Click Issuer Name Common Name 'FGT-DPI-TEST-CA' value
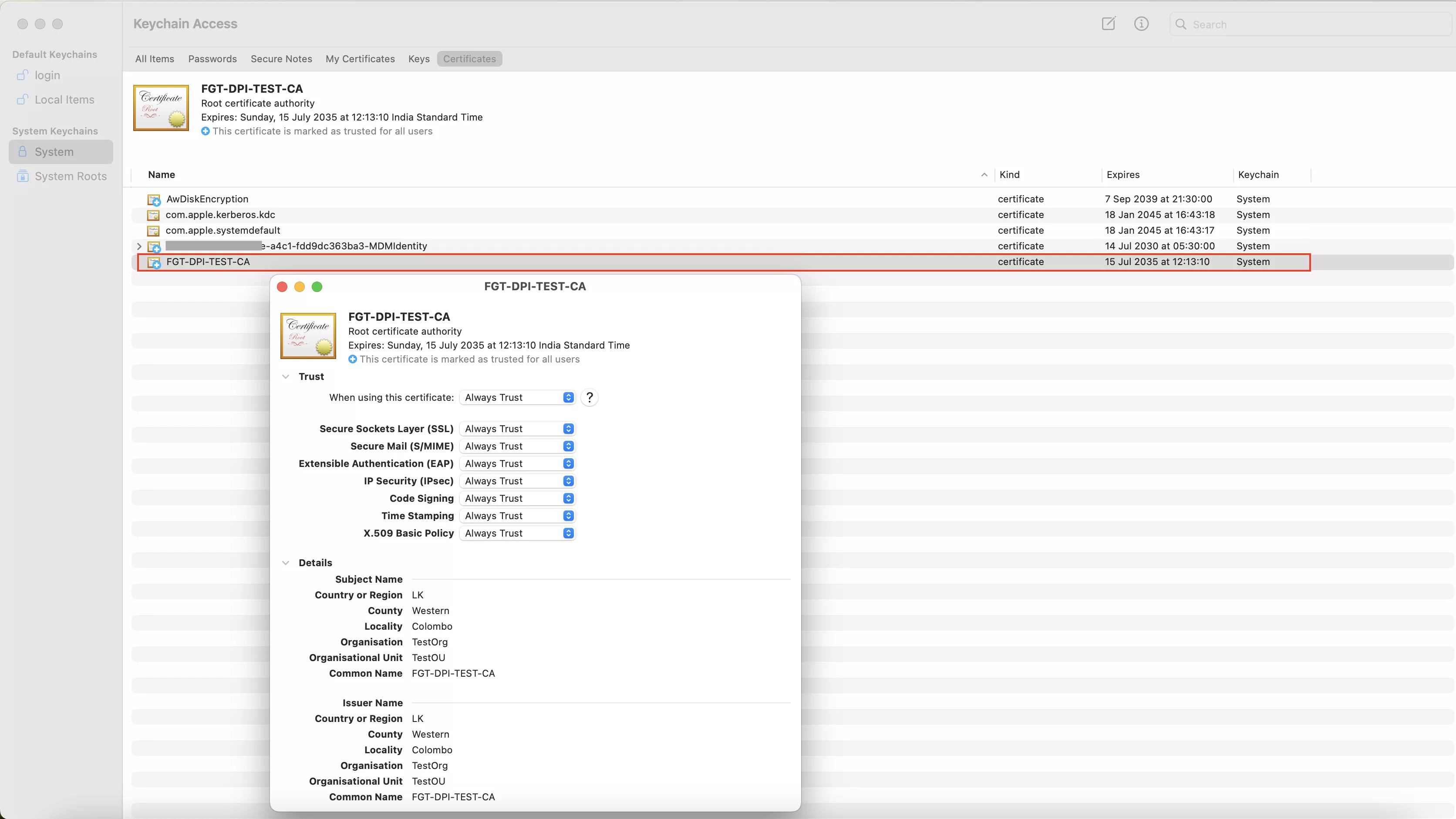The width and height of the screenshot is (1456, 819). 453,797
